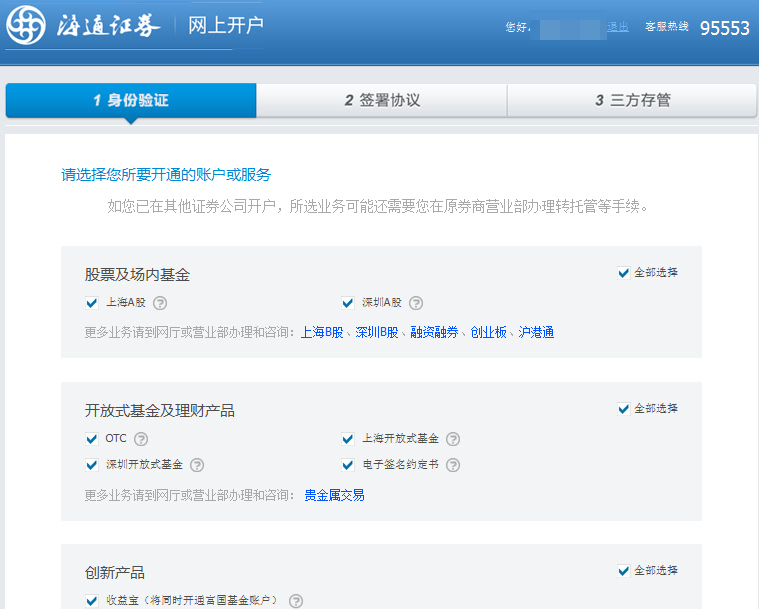759x609 pixels.
Task: Open the 融资融券 link
Action: 434,332
